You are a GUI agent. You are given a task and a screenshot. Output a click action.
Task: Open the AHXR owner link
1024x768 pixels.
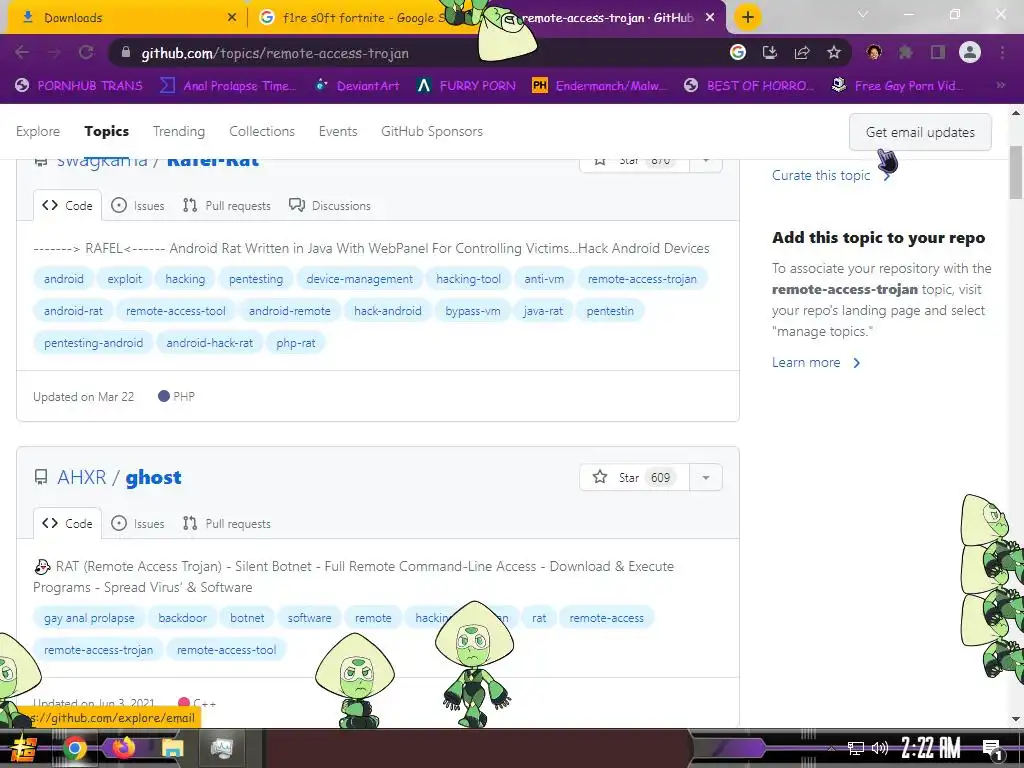pyautogui.click(x=82, y=477)
